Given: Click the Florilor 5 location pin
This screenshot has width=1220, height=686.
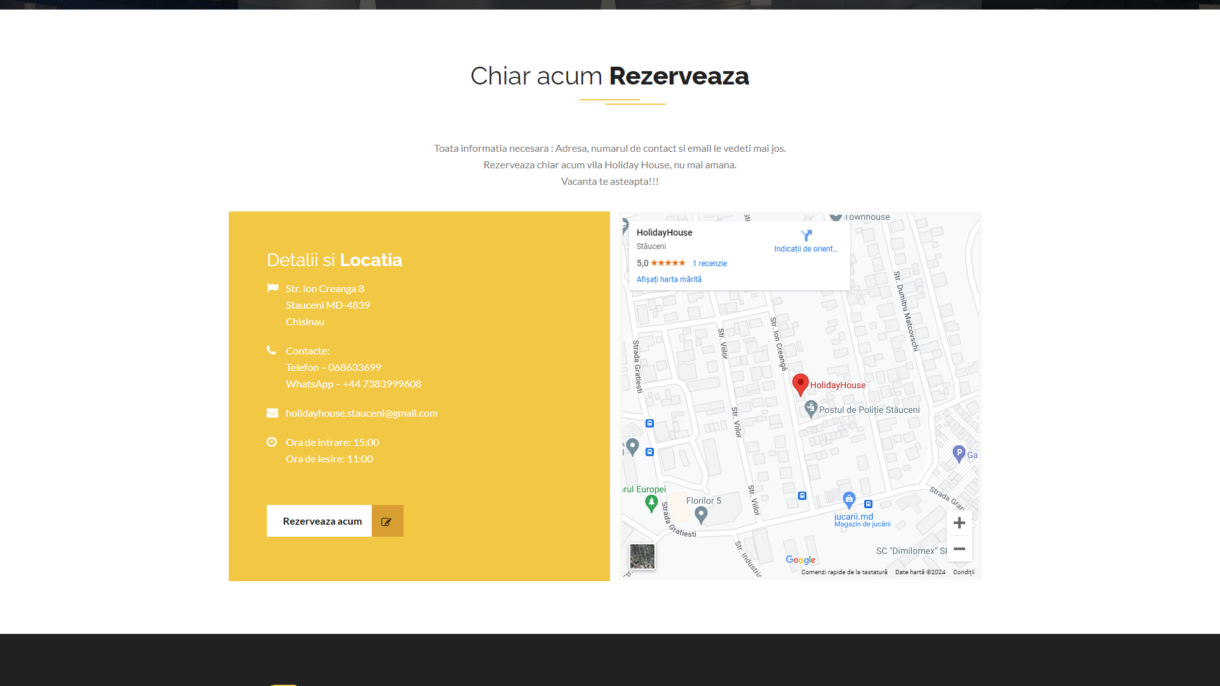Looking at the screenshot, I should point(701,515).
